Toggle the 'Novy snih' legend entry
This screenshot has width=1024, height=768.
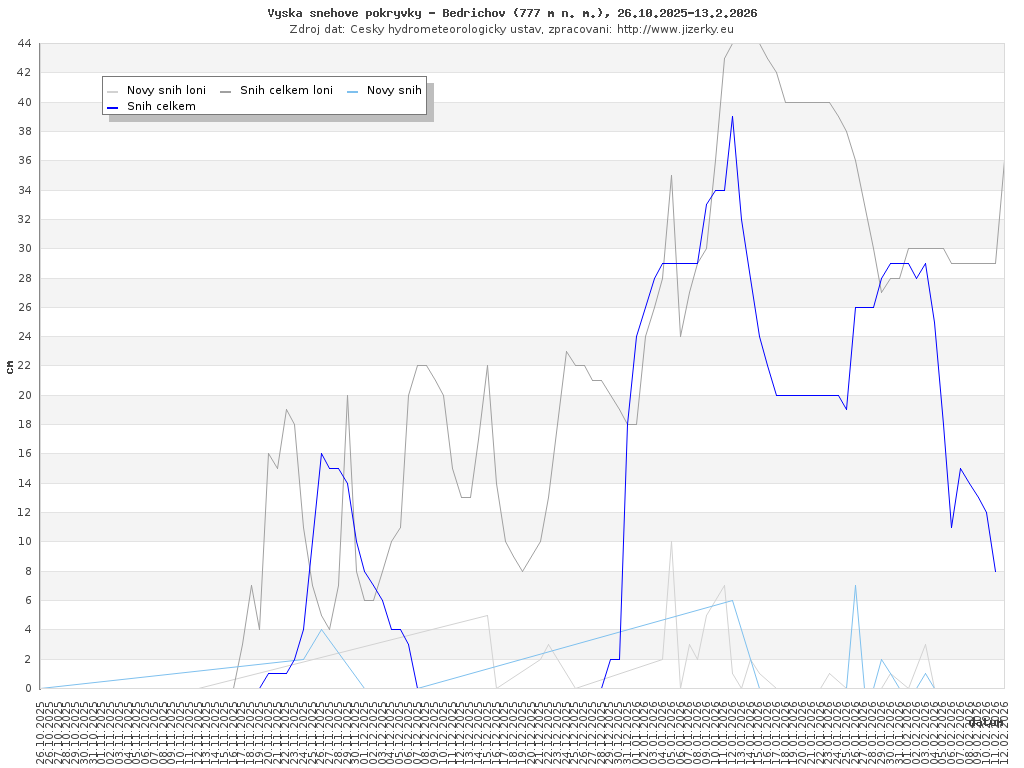pyautogui.click(x=394, y=90)
